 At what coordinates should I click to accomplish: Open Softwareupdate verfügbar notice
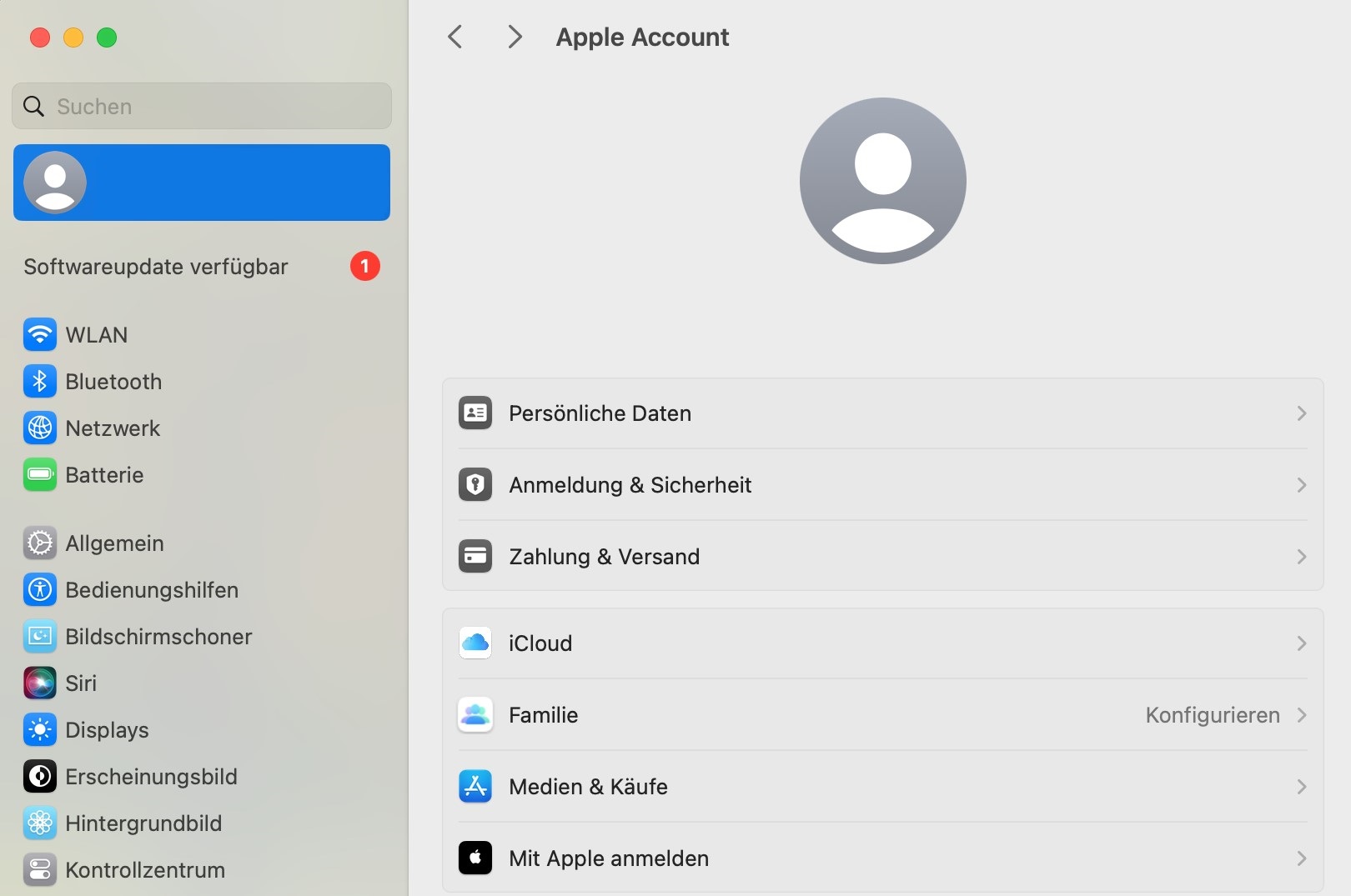tap(202, 267)
